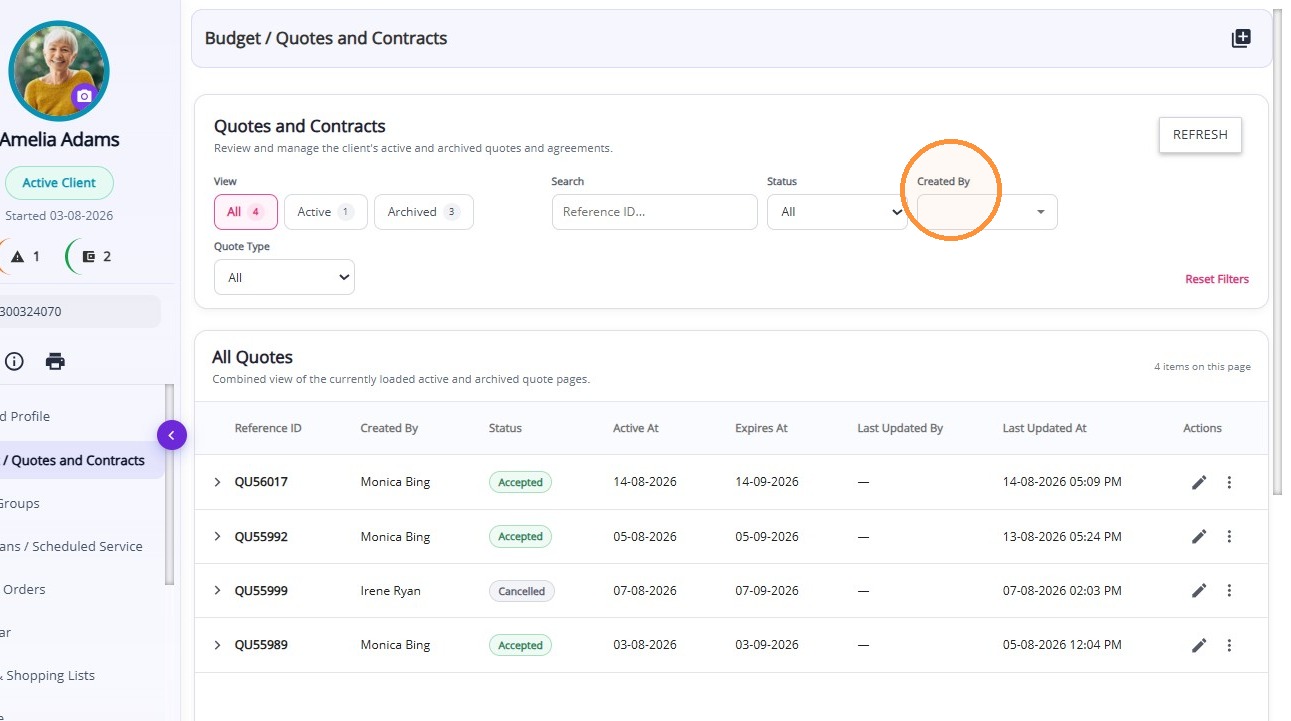Click the add quote icon in header

pos(1241,39)
